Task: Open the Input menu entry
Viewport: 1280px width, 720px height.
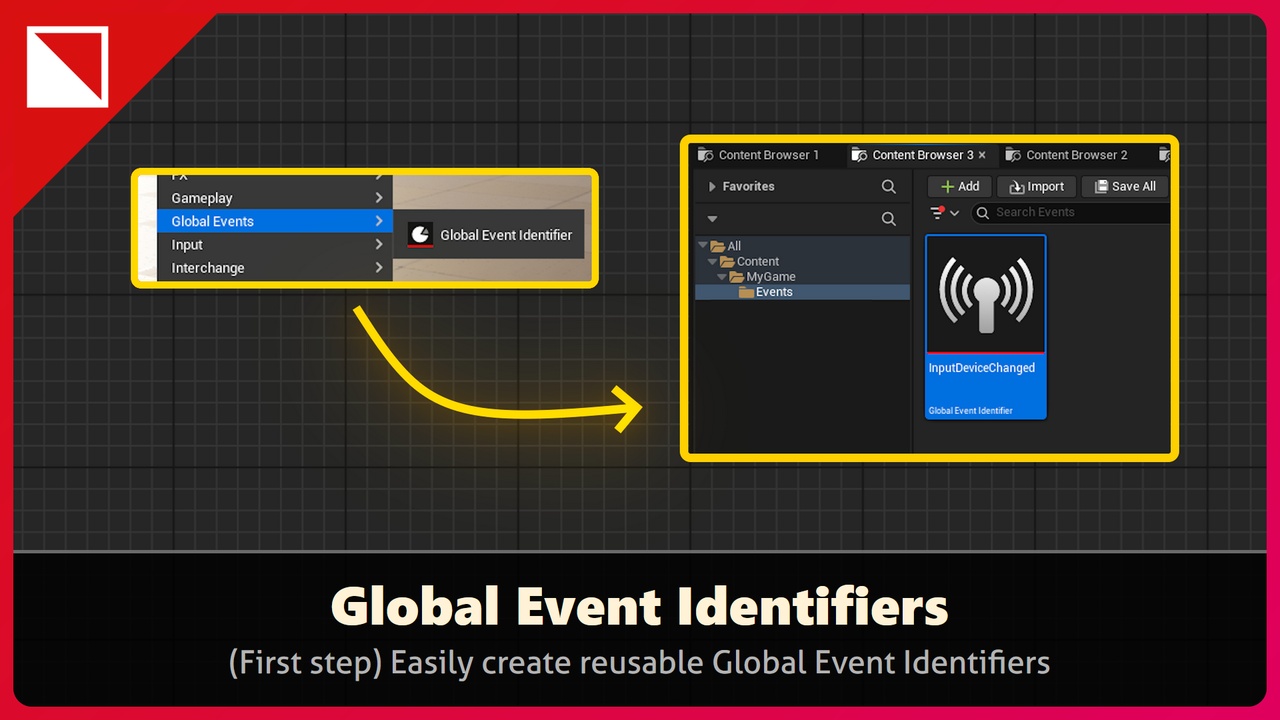Action: point(275,244)
